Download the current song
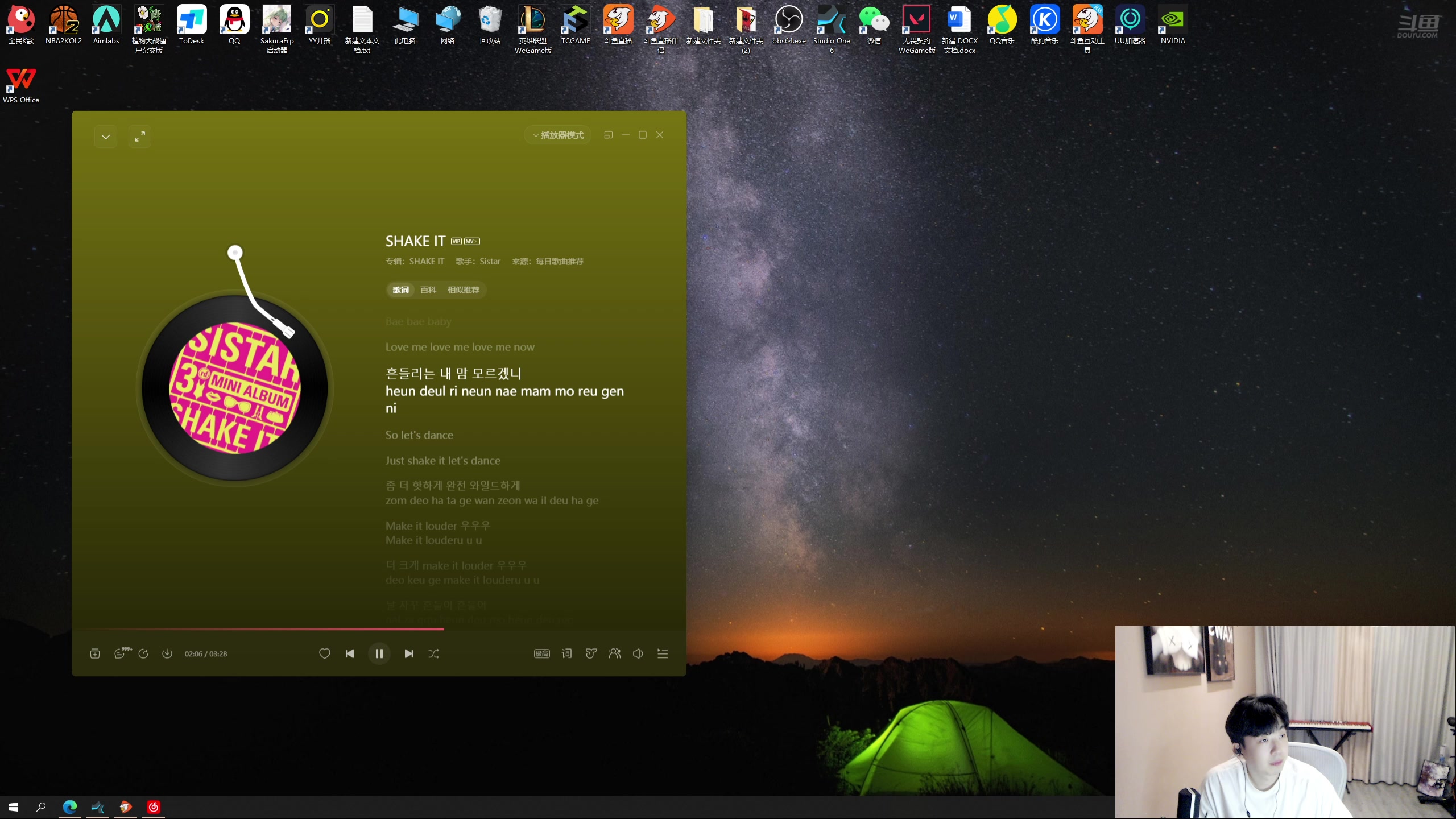Viewport: 1456px width, 819px height. point(167,653)
